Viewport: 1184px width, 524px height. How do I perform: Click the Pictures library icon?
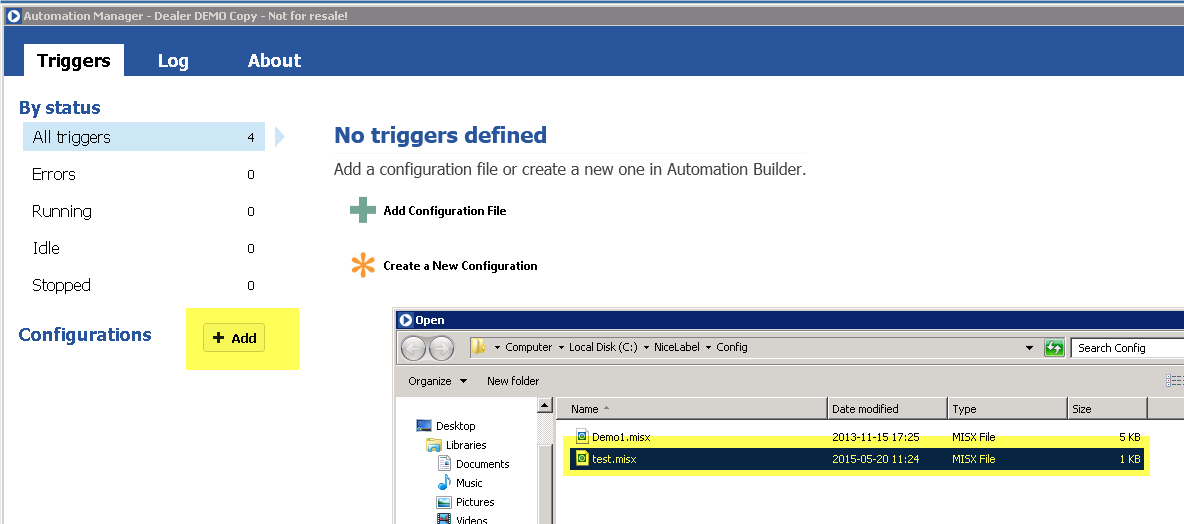click(445, 502)
